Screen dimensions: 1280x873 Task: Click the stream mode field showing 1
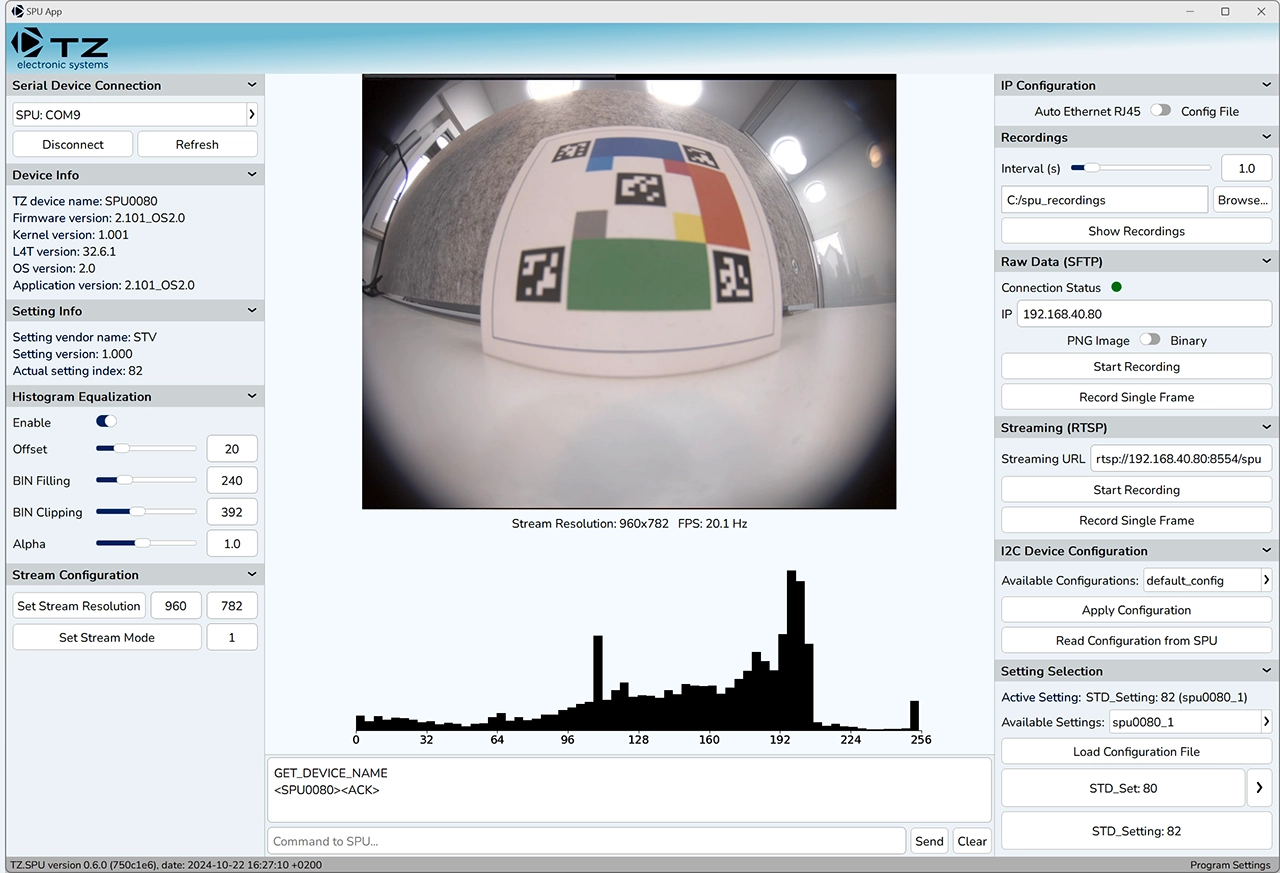coord(232,637)
